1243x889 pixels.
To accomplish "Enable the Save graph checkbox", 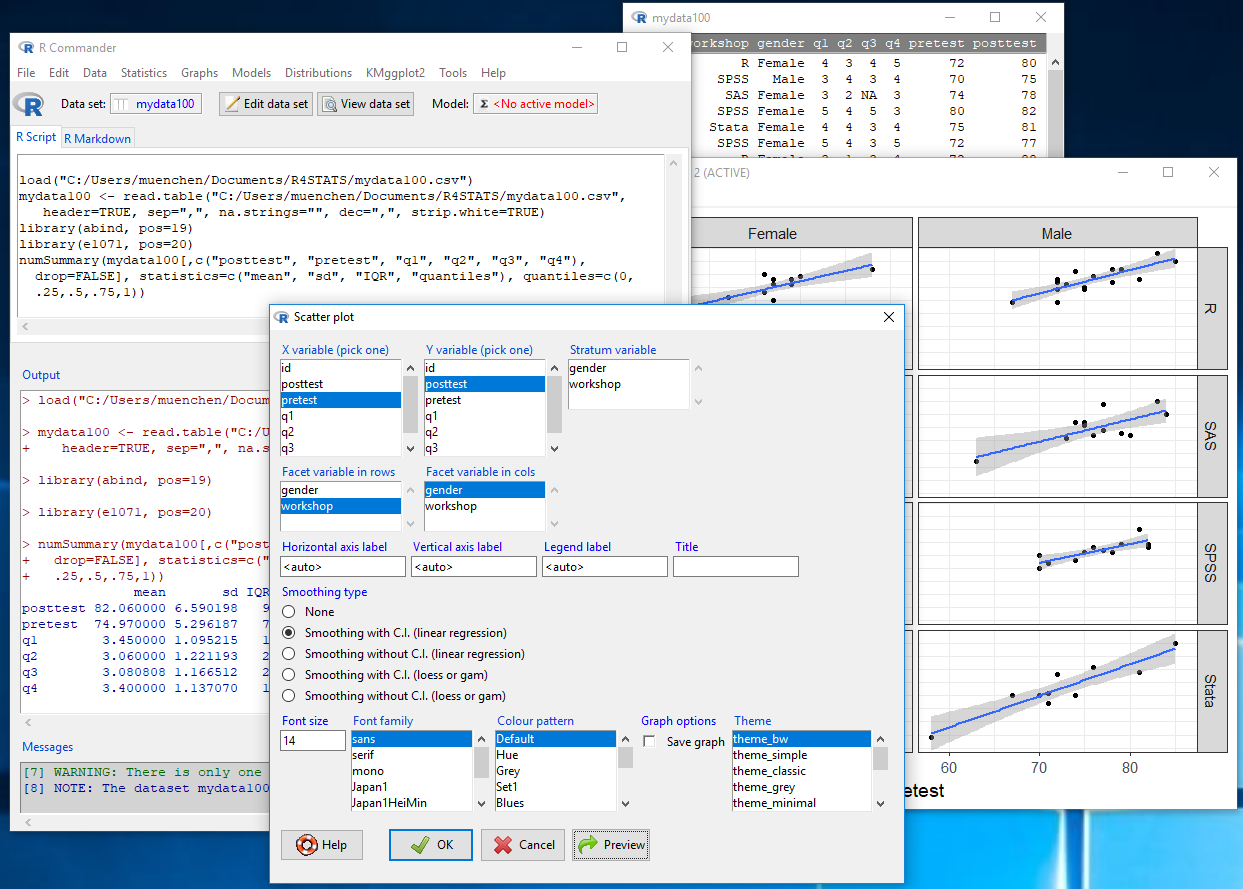I will click(649, 742).
